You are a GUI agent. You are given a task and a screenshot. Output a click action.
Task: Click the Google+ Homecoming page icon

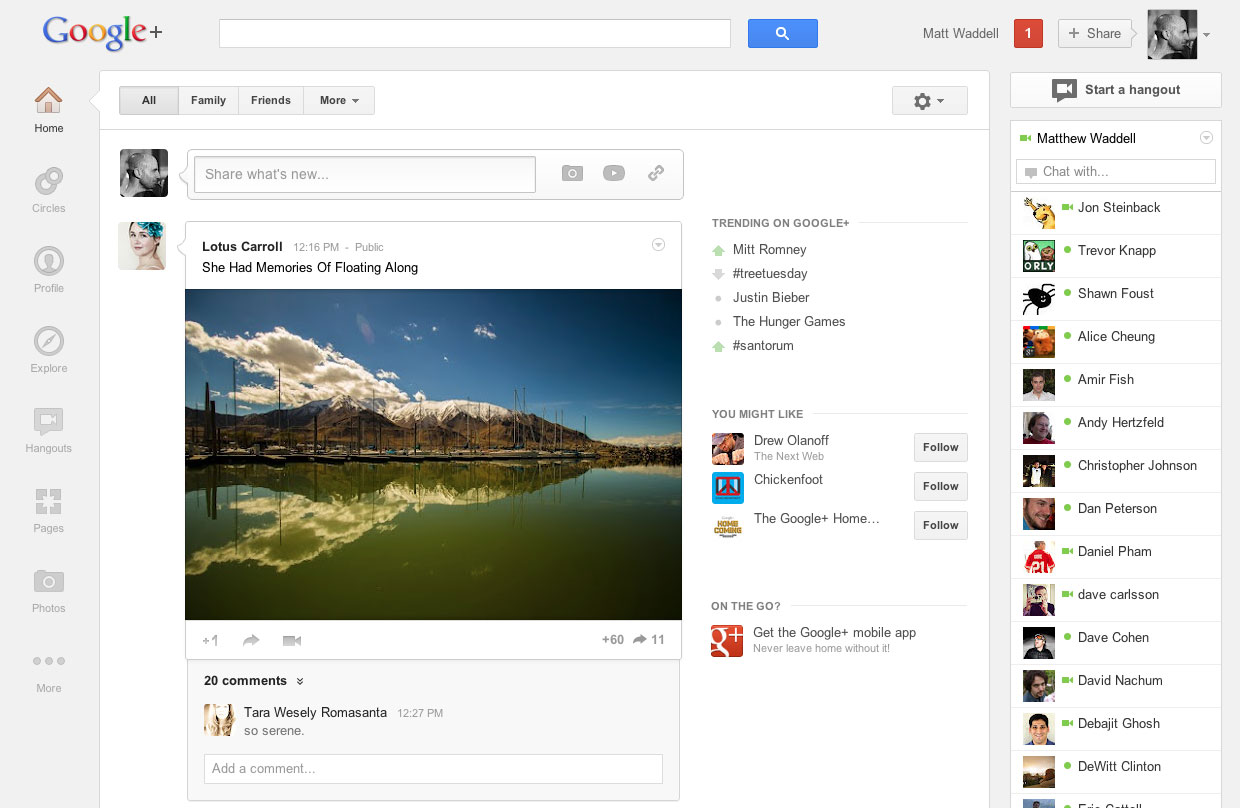(727, 526)
